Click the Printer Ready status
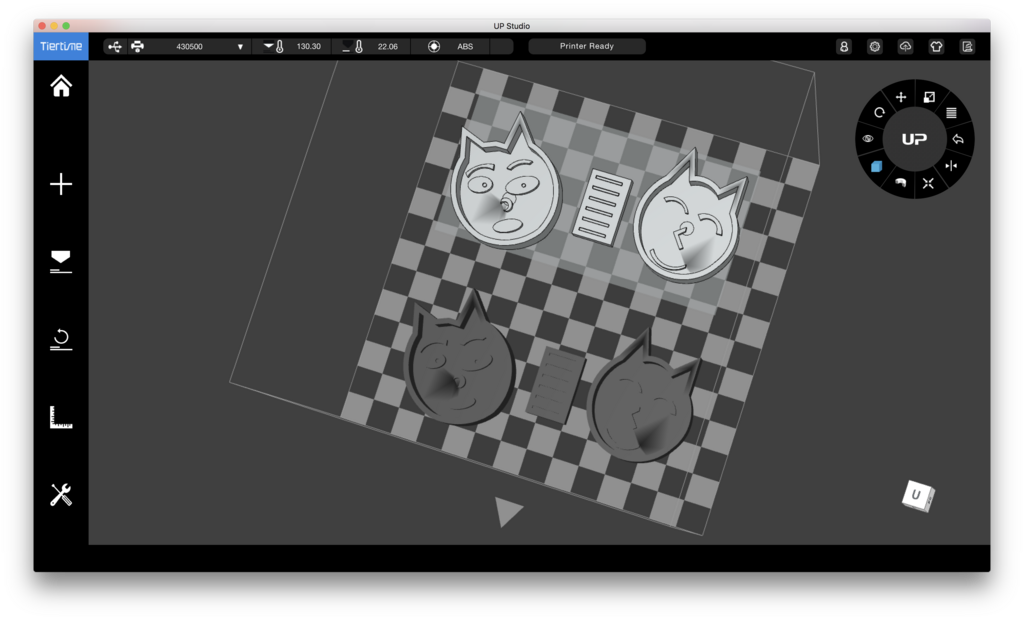The image size is (1024, 620). [586, 46]
